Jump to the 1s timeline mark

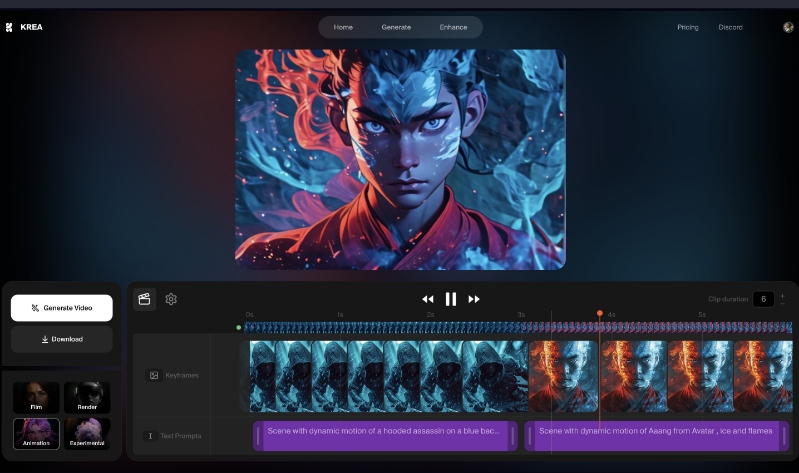click(340, 314)
